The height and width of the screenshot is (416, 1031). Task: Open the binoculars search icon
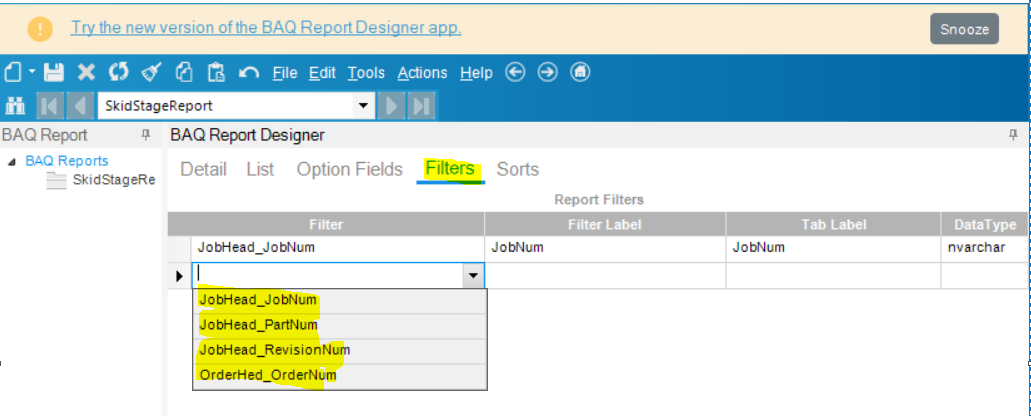pyautogui.click(x=15, y=105)
